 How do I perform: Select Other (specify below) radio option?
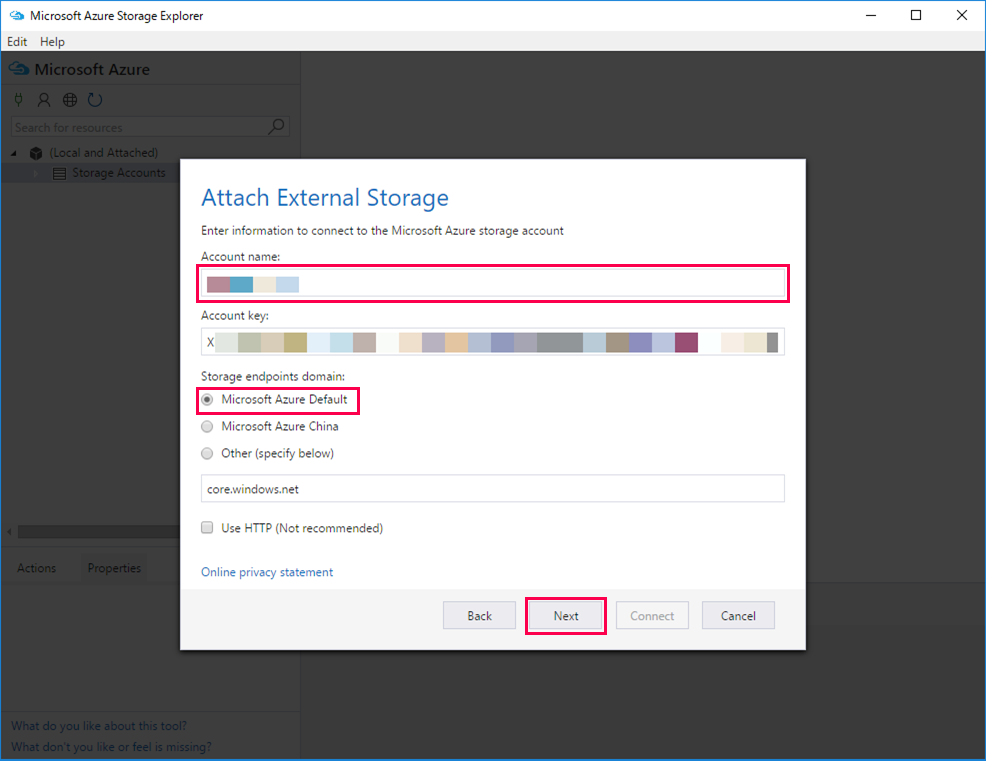pos(207,454)
